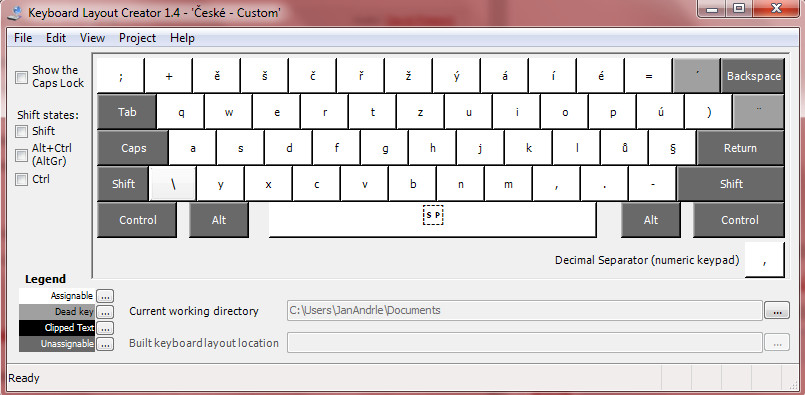The width and height of the screenshot is (805, 395).
Task: Open the View menu
Action: click(92, 38)
